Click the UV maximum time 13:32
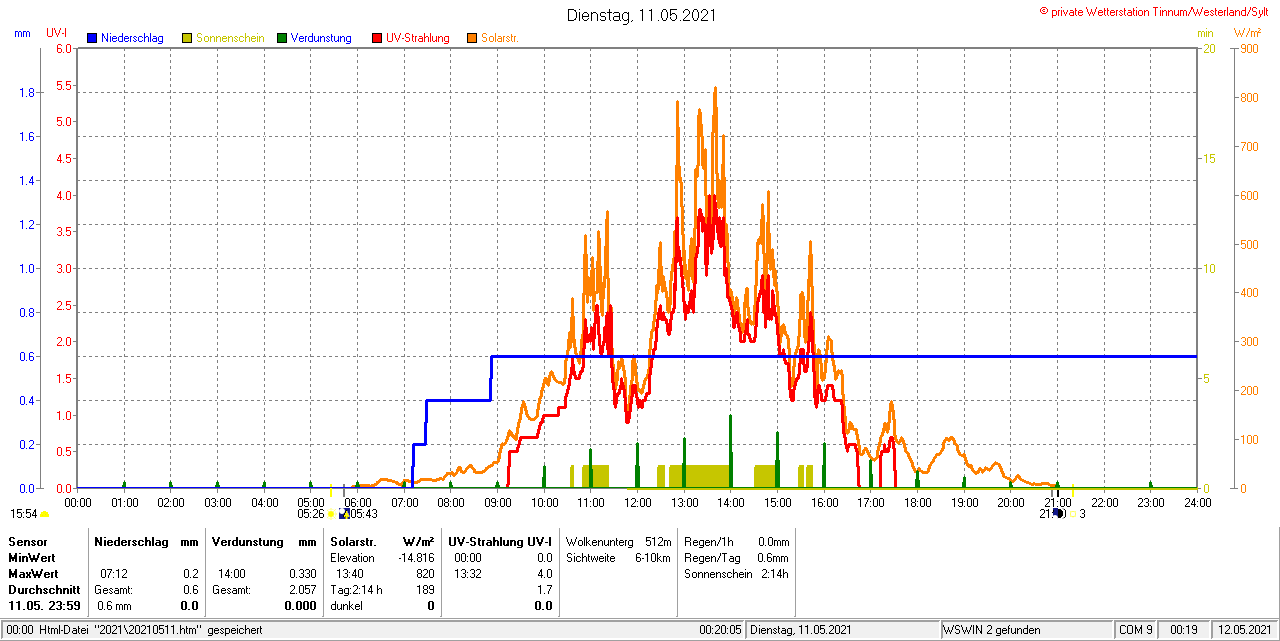This screenshot has width=1280, height=641. (x=467, y=574)
